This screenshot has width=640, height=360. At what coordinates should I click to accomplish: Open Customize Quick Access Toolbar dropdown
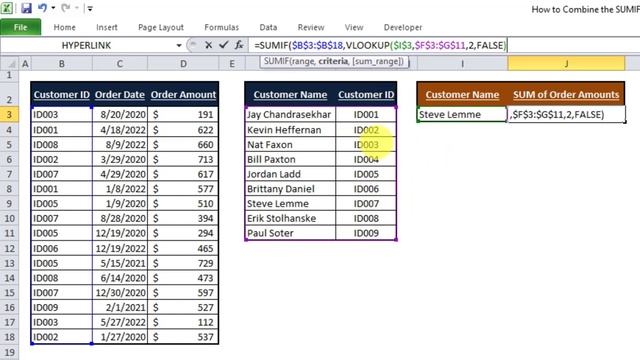point(90,8)
